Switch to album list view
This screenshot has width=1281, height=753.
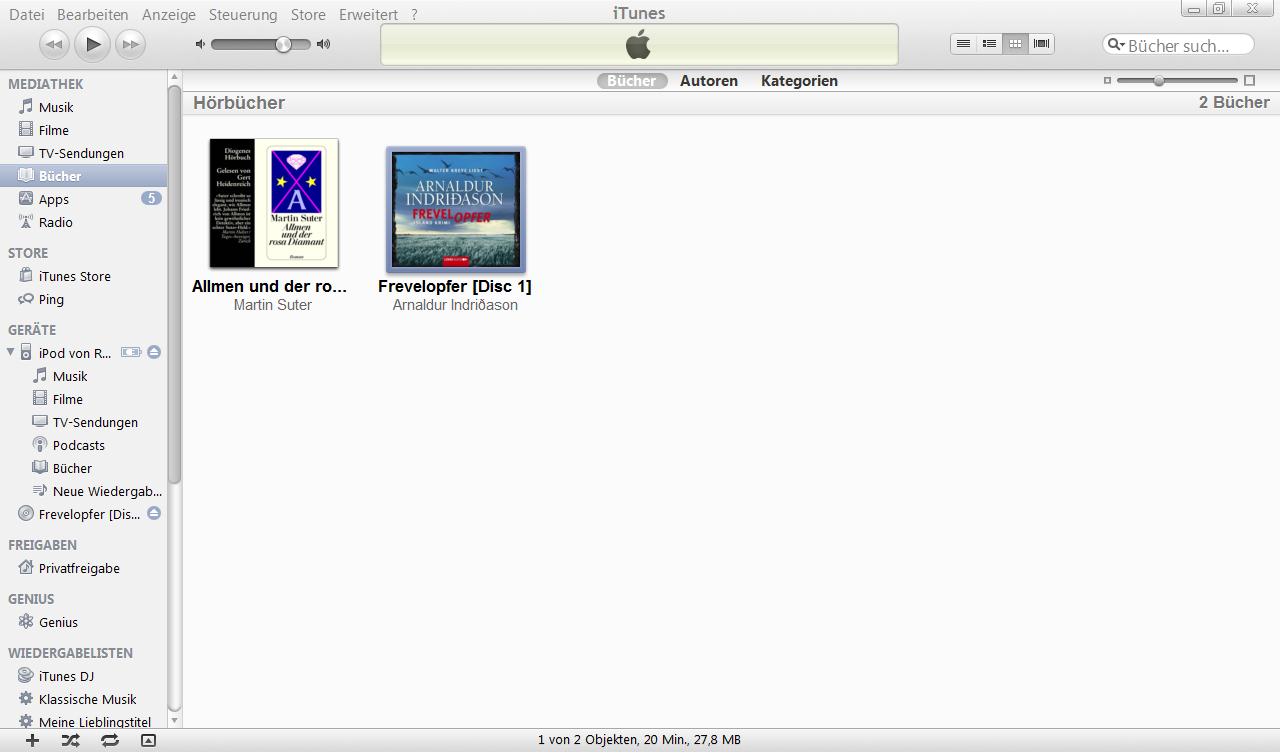pyautogui.click(x=989, y=44)
